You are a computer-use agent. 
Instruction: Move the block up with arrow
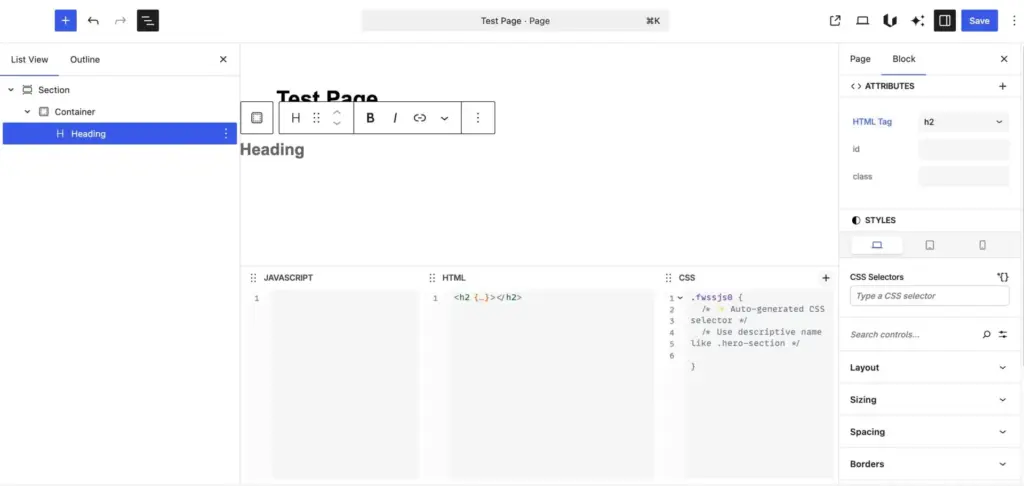coord(337,112)
